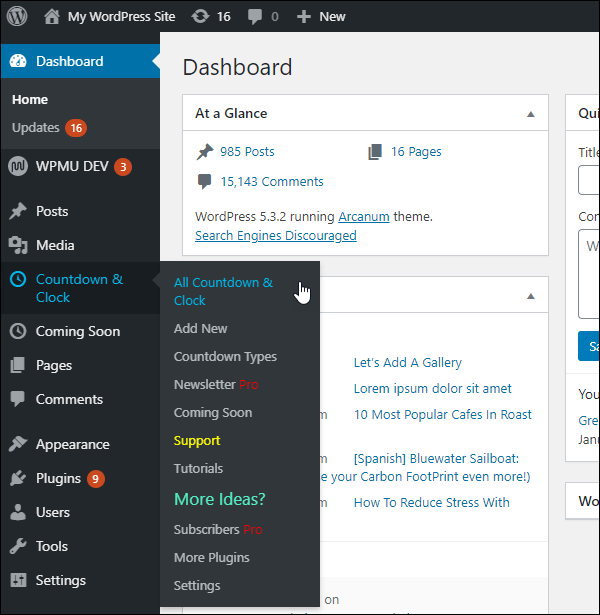
Task: Open Countdown Types submenu item
Action: coord(225,357)
